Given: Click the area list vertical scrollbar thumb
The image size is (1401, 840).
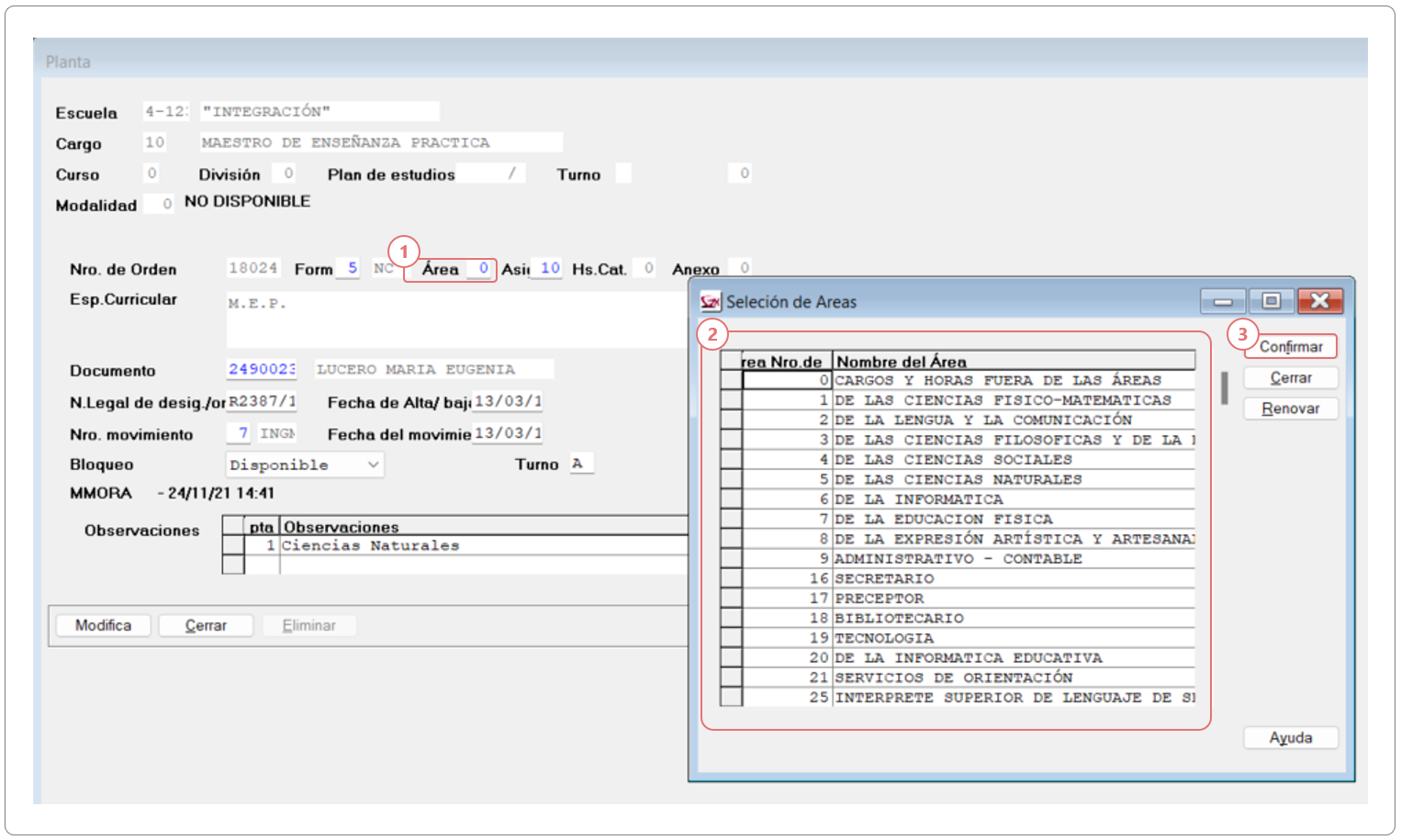Looking at the screenshot, I should [x=1224, y=388].
